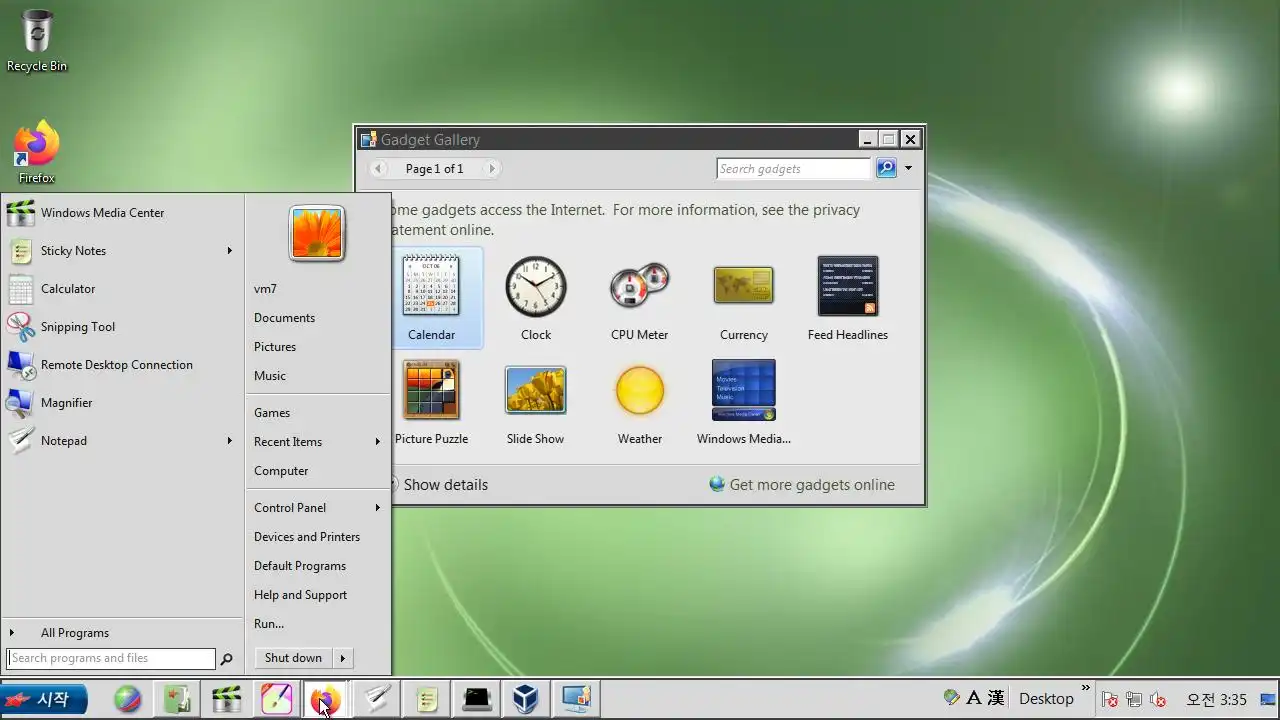Go to previous gadget page arrow
The height and width of the screenshot is (720, 1280).
pyautogui.click(x=379, y=169)
